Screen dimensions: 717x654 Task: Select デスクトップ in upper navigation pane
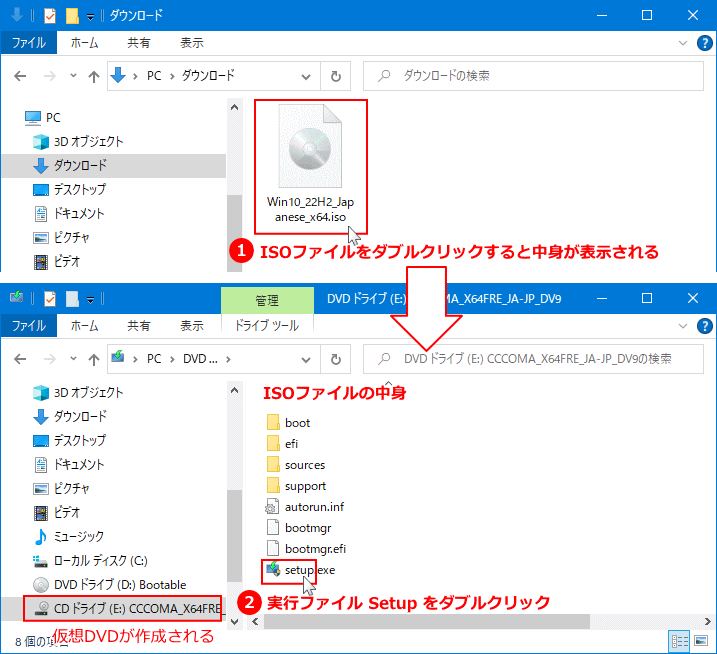(x=70, y=189)
